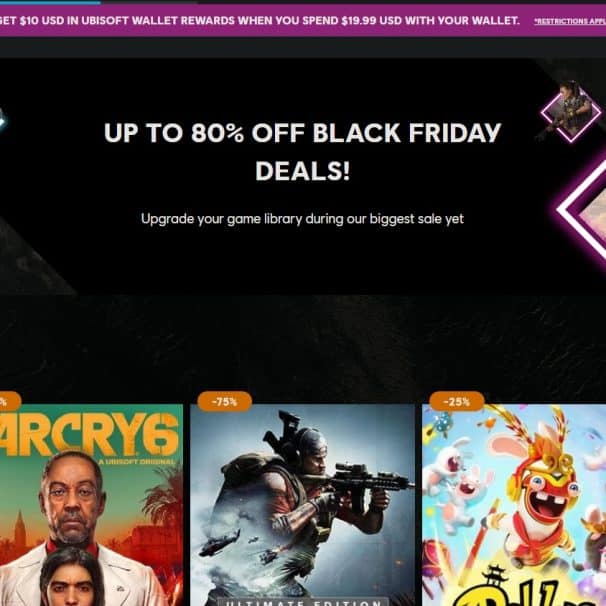
Task: Open the Ghost Recon soldier game cover
Action: 302,505
